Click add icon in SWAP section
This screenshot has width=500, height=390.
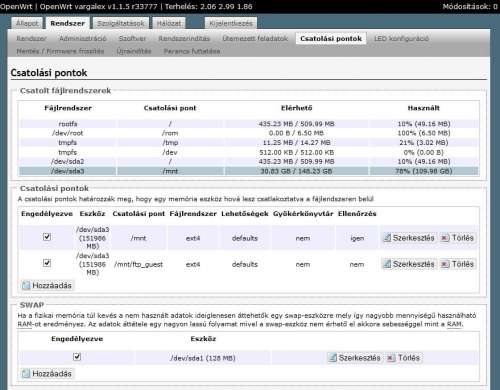[26, 373]
